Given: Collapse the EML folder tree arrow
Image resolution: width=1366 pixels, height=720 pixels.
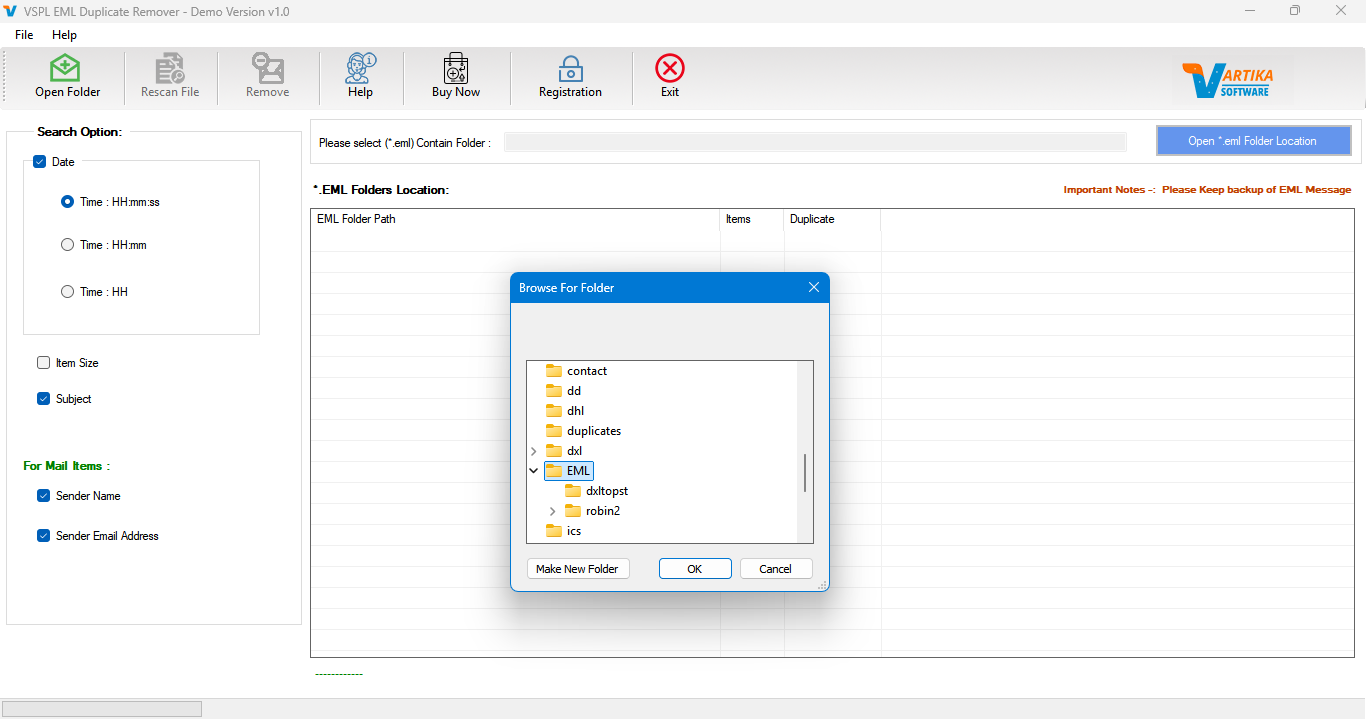Looking at the screenshot, I should point(534,471).
